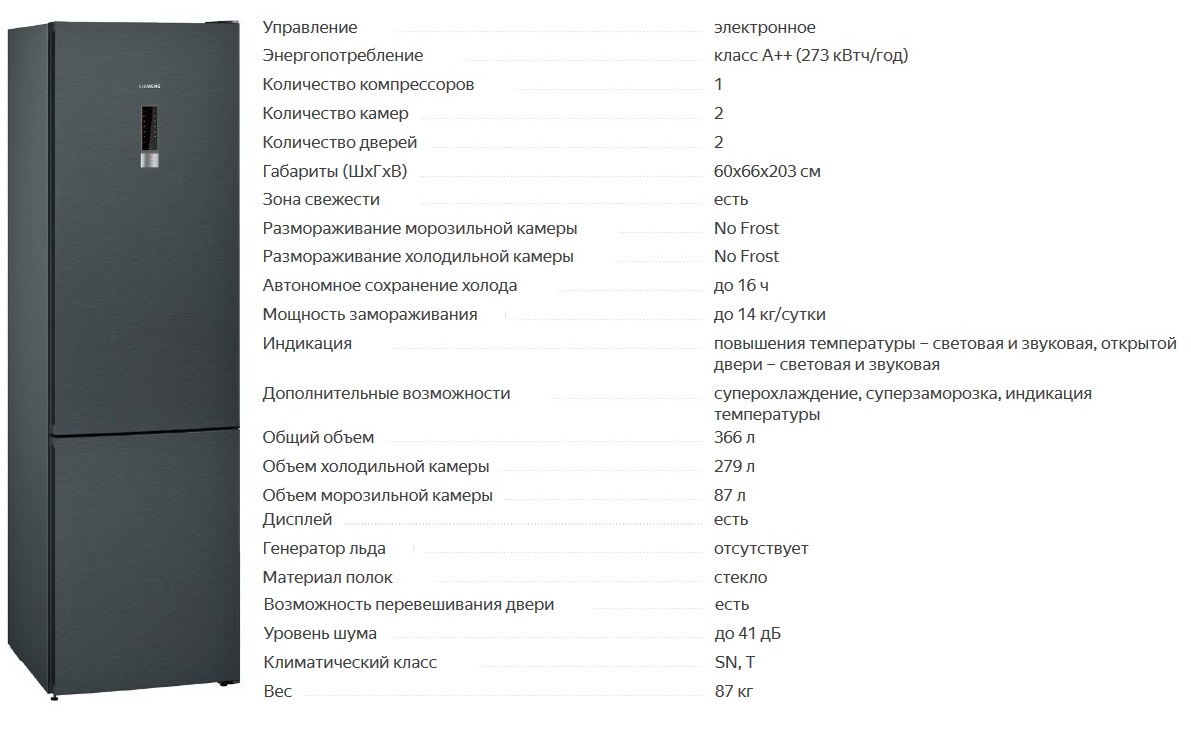1191x729 pixels.
Task: Click the "Объем морозильной камеры" label
Action: [377, 496]
